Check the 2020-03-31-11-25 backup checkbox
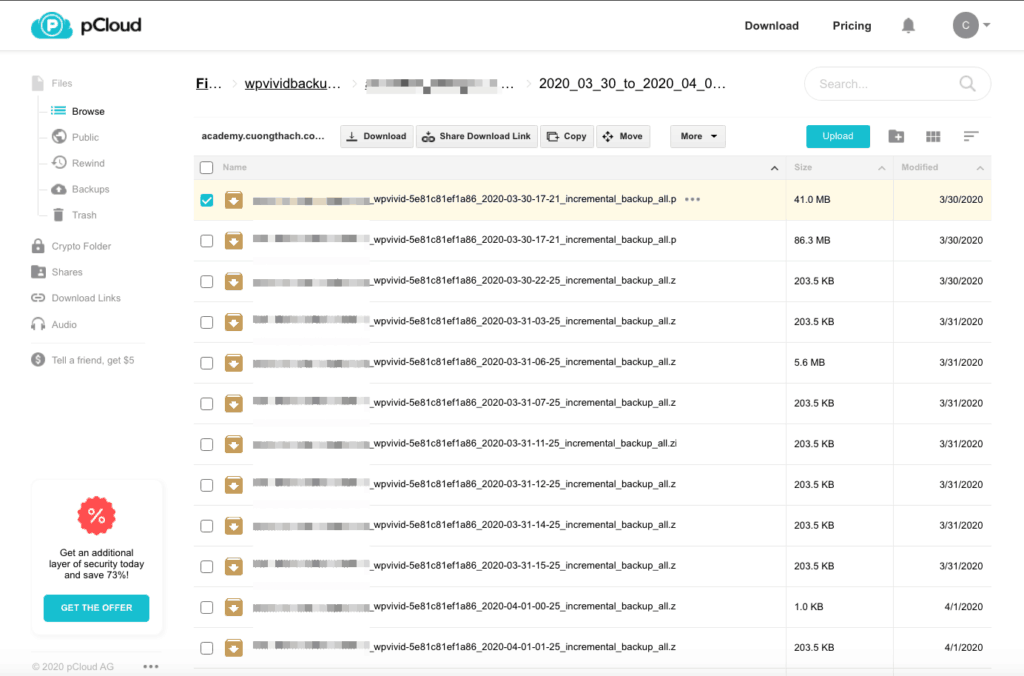The image size is (1024, 676). (x=206, y=444)
